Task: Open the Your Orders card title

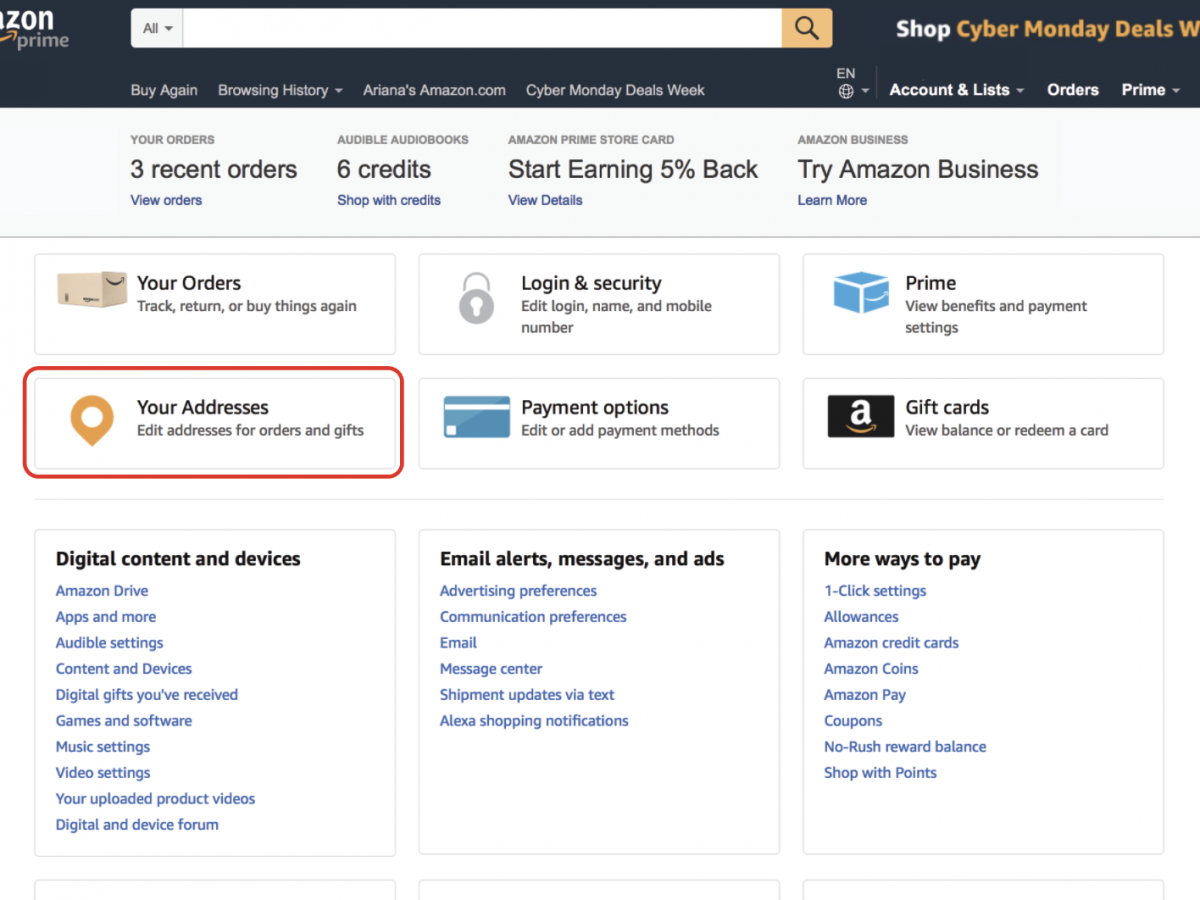Action: pos(189,283)
